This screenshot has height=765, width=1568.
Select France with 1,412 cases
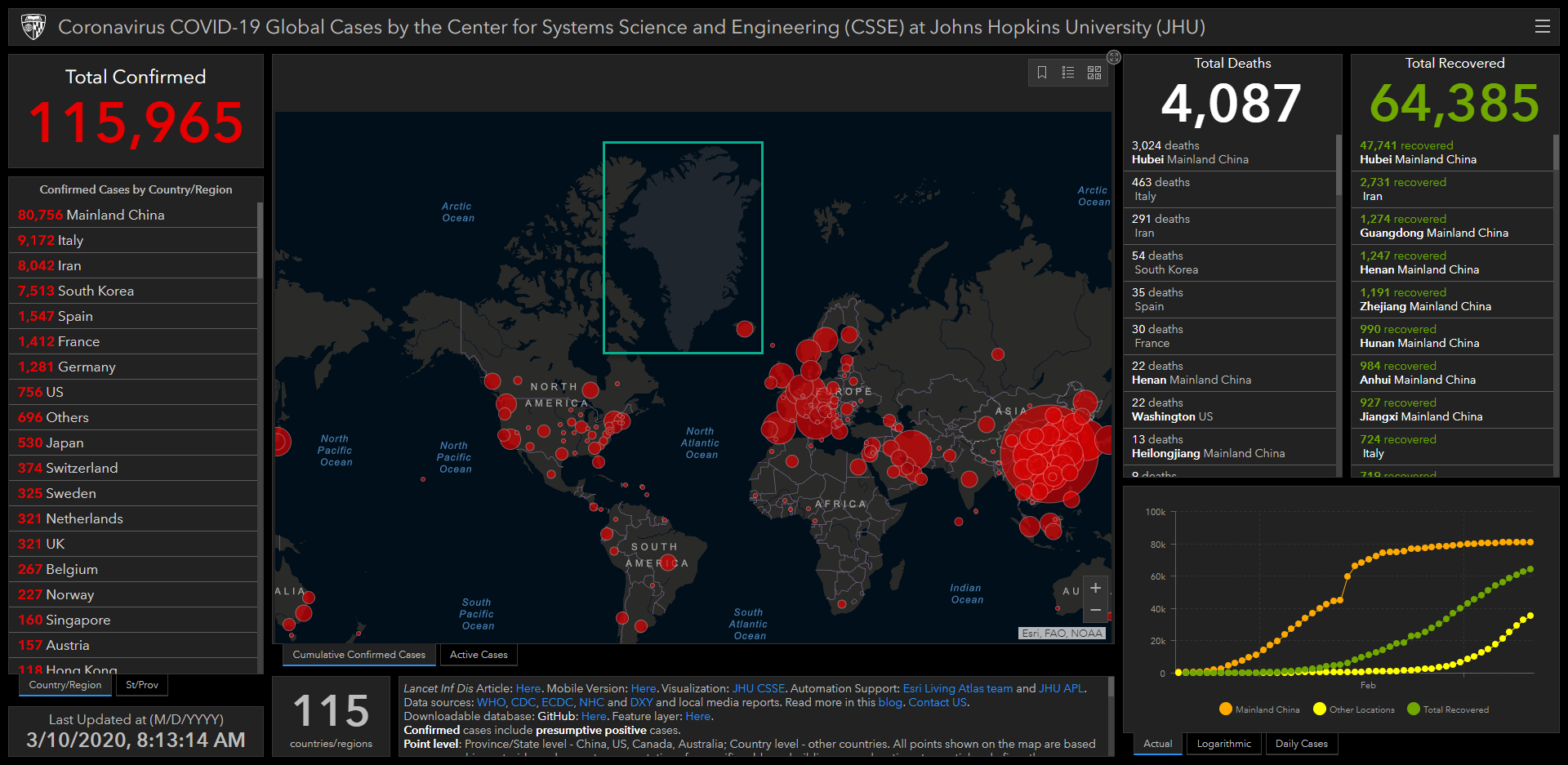[135, 341]
